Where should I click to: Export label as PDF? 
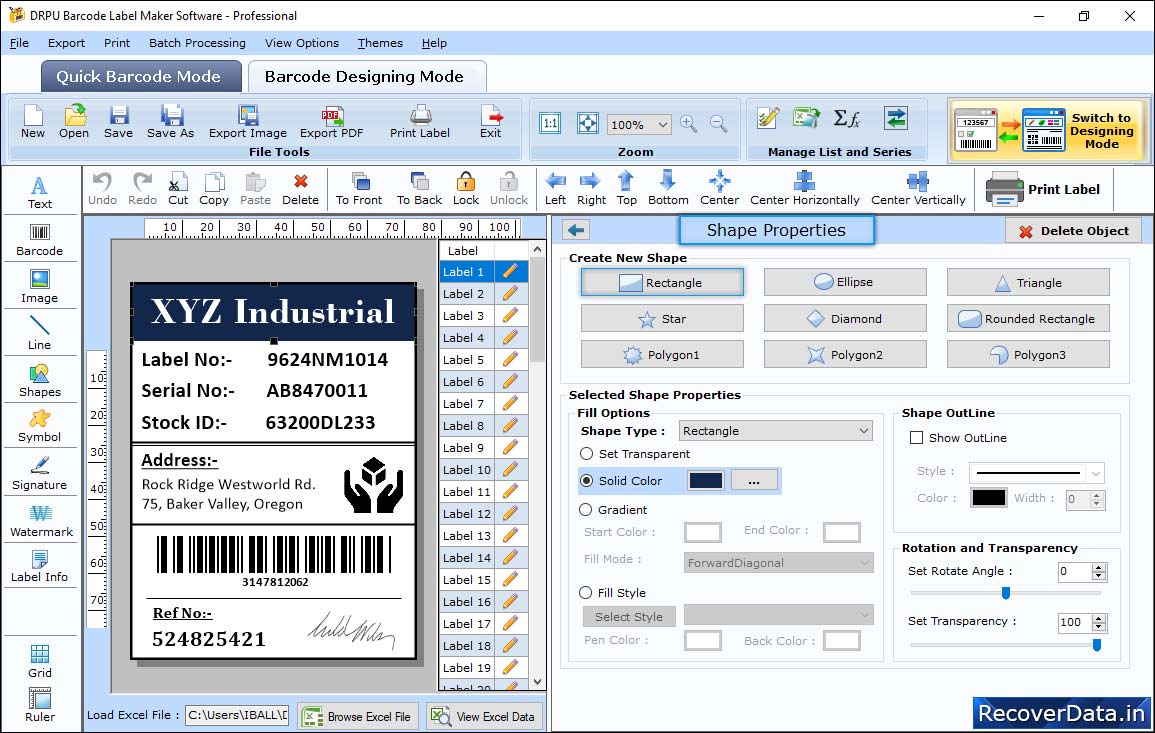click(331, 122)
